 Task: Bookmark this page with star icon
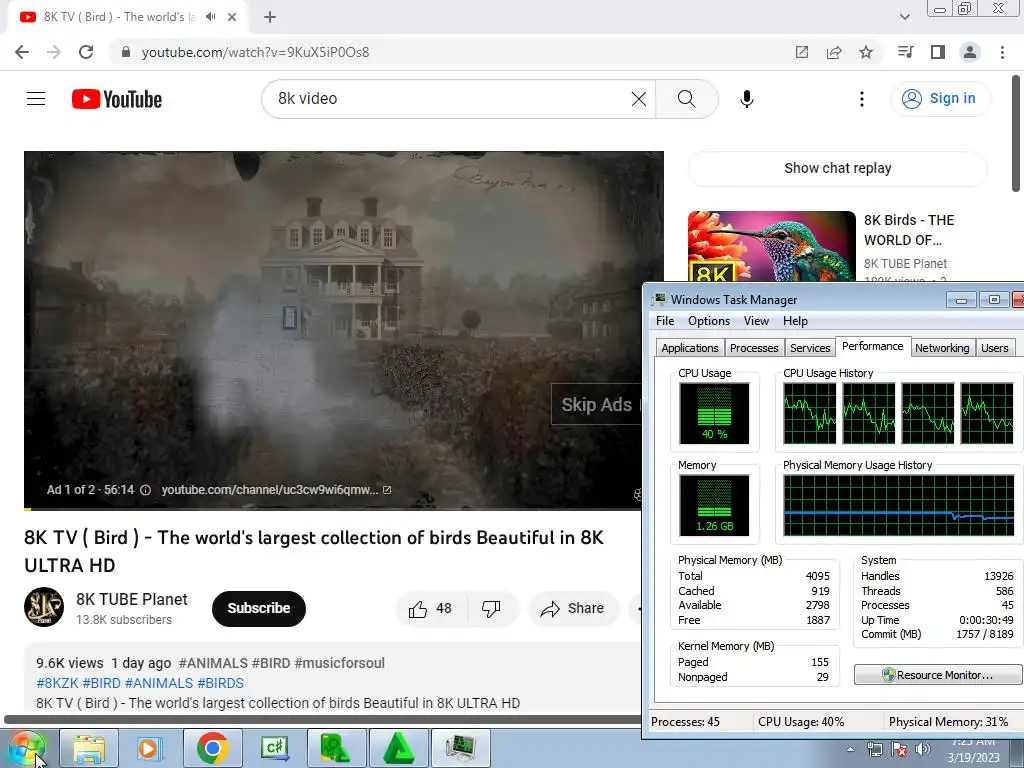pos(866,52)
